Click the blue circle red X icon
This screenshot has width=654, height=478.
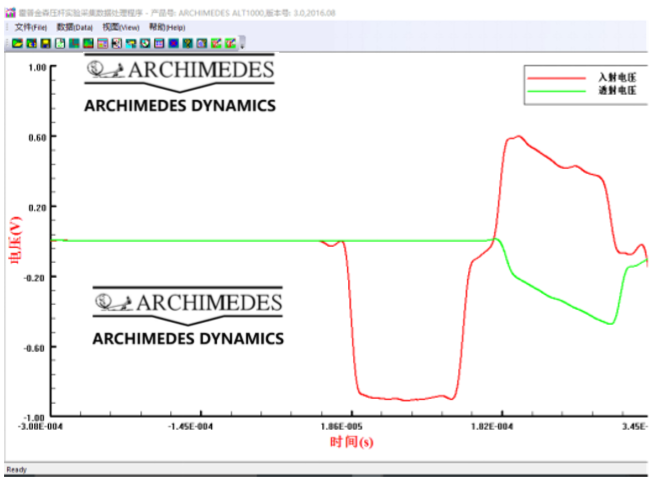point(174,43)
